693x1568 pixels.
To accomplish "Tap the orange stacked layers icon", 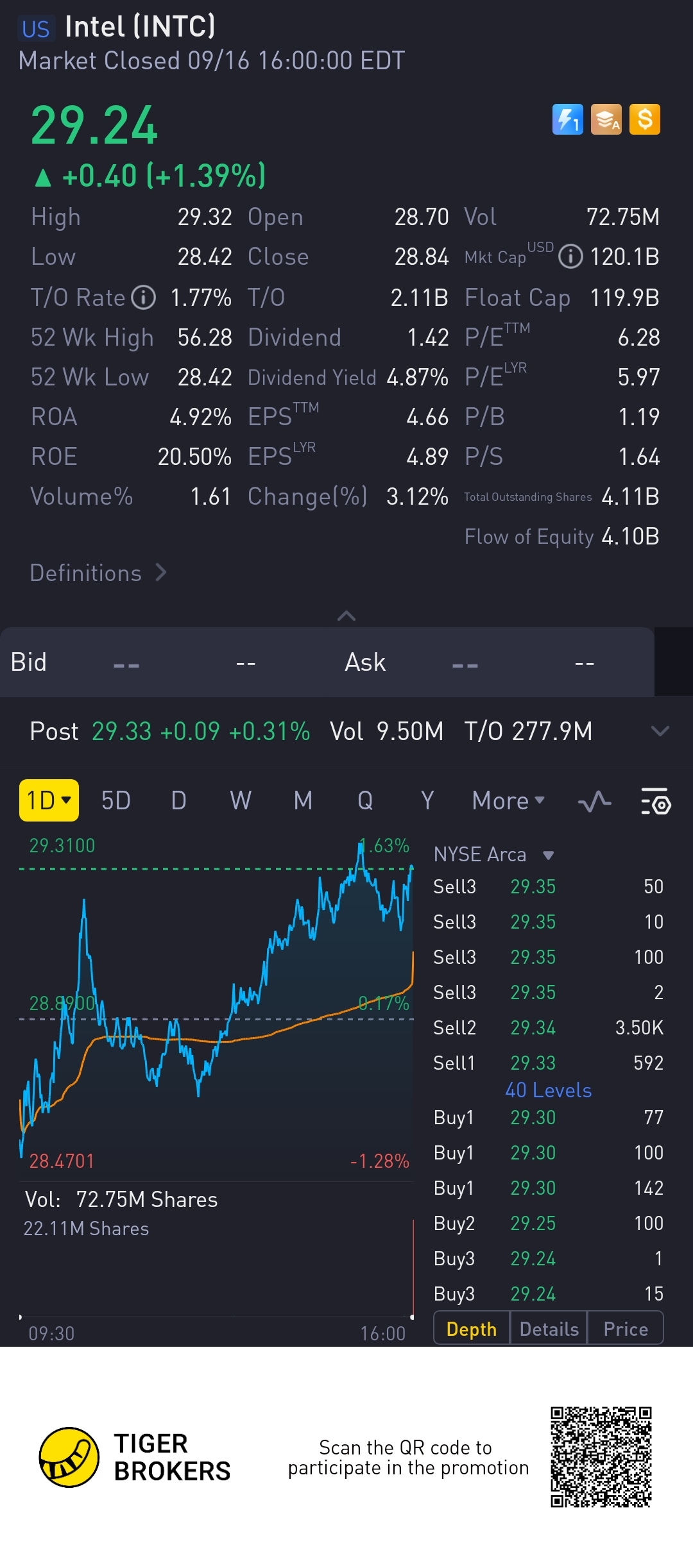I will click(606, 119).
